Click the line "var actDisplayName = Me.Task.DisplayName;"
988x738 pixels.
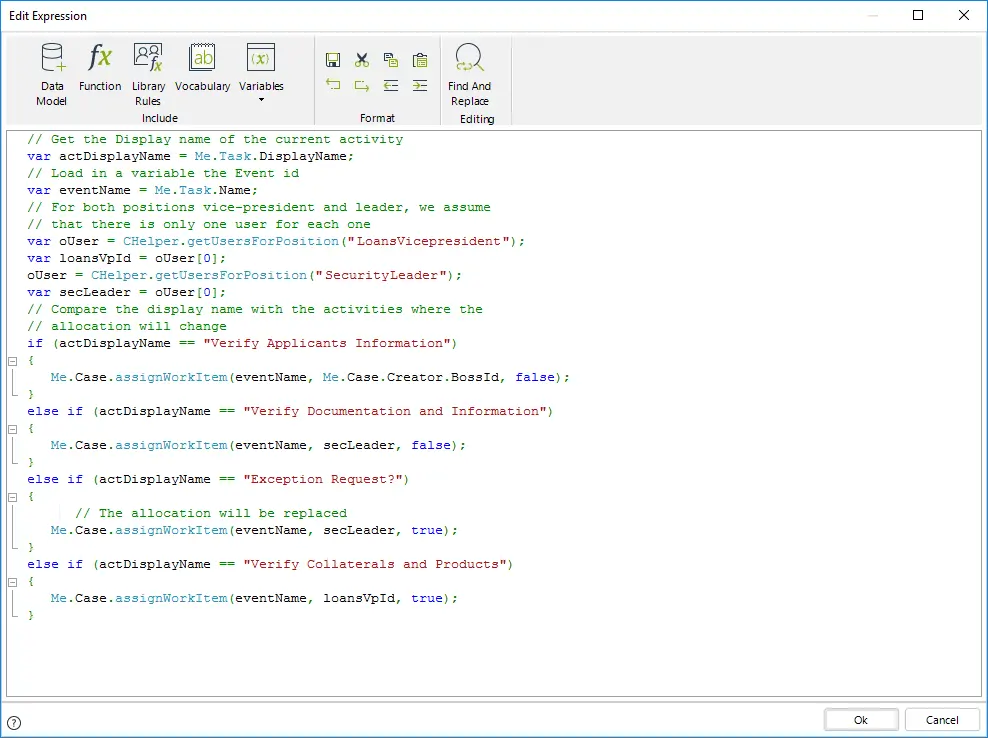(190, 156)
